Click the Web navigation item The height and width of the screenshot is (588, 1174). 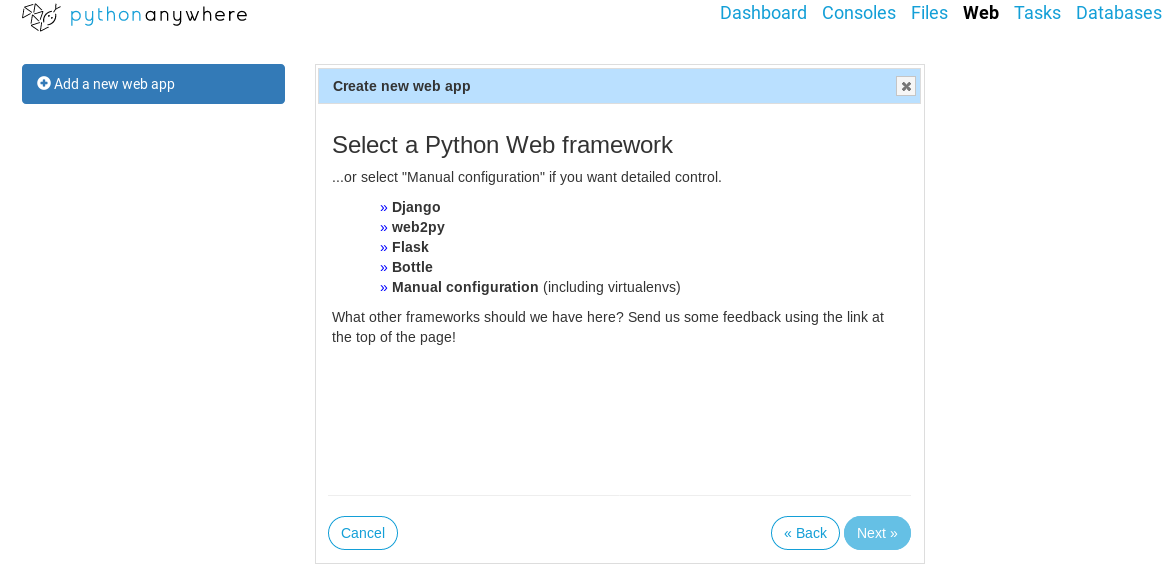coord(981,13)
